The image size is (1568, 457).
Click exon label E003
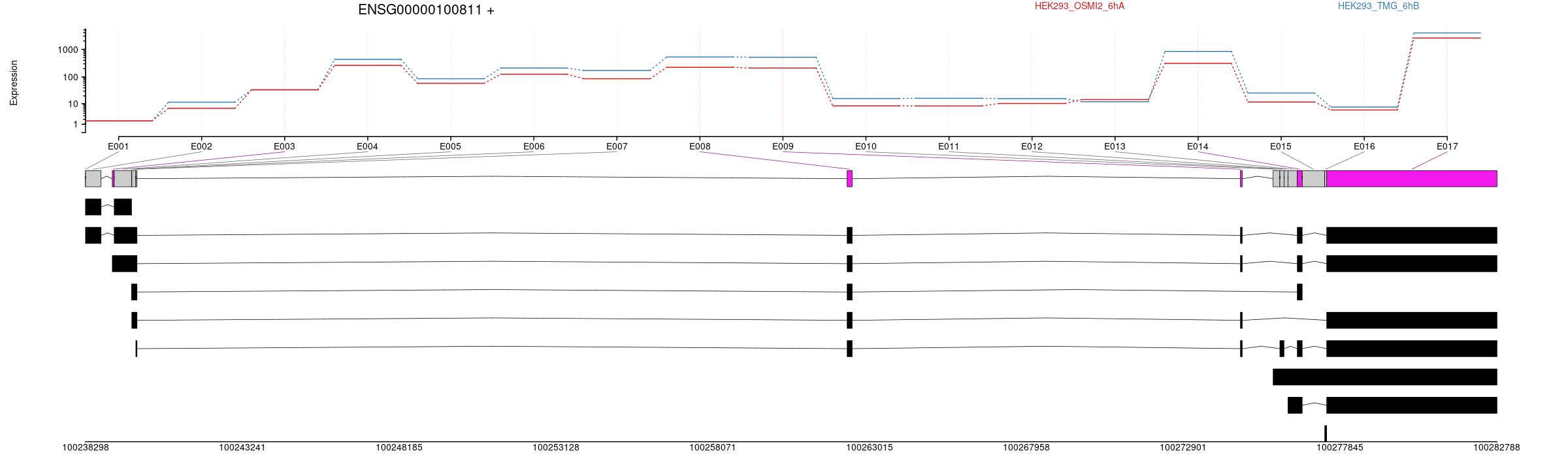284,146
